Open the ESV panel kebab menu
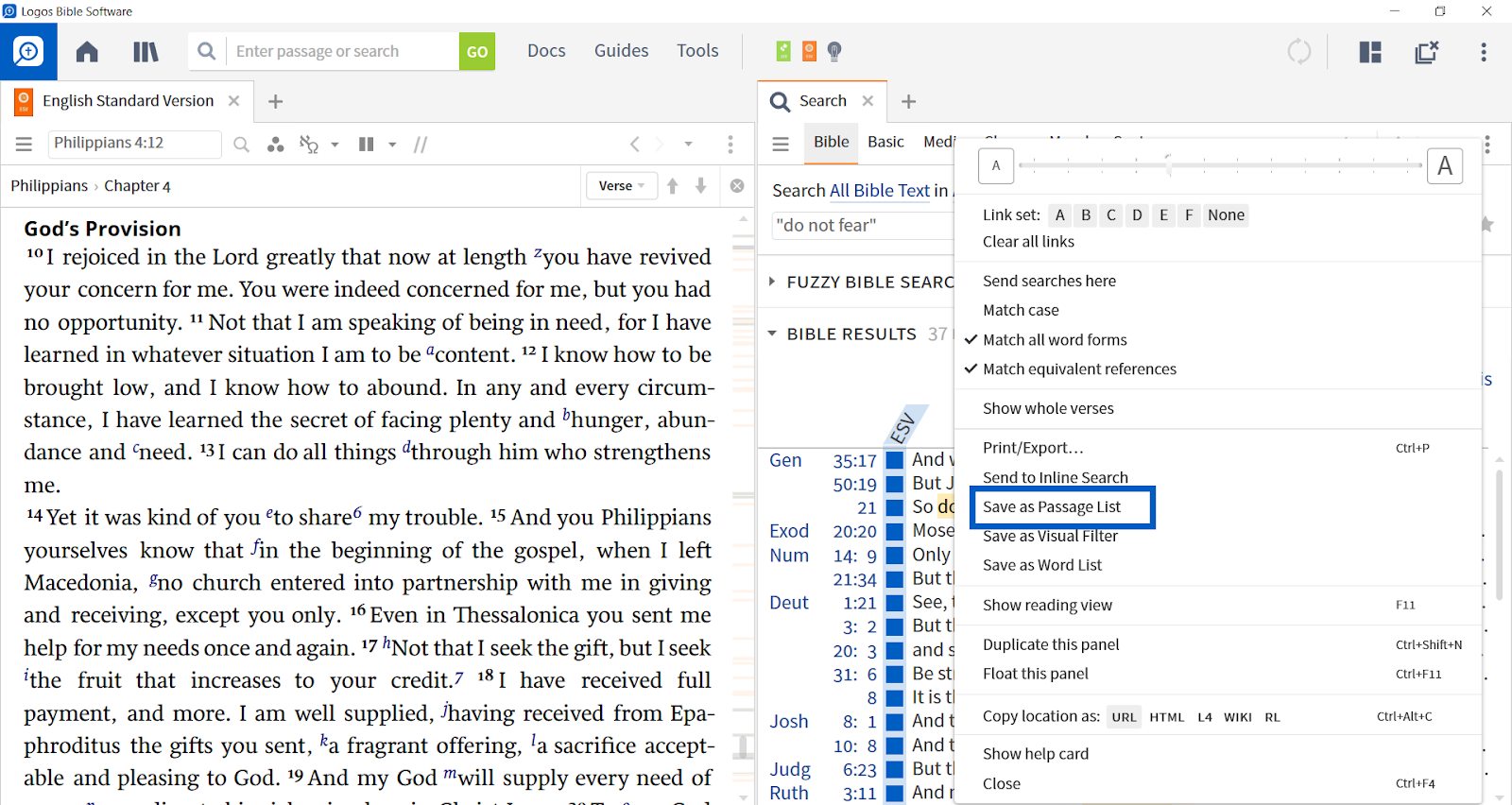1512x805 pixels. 730,145
